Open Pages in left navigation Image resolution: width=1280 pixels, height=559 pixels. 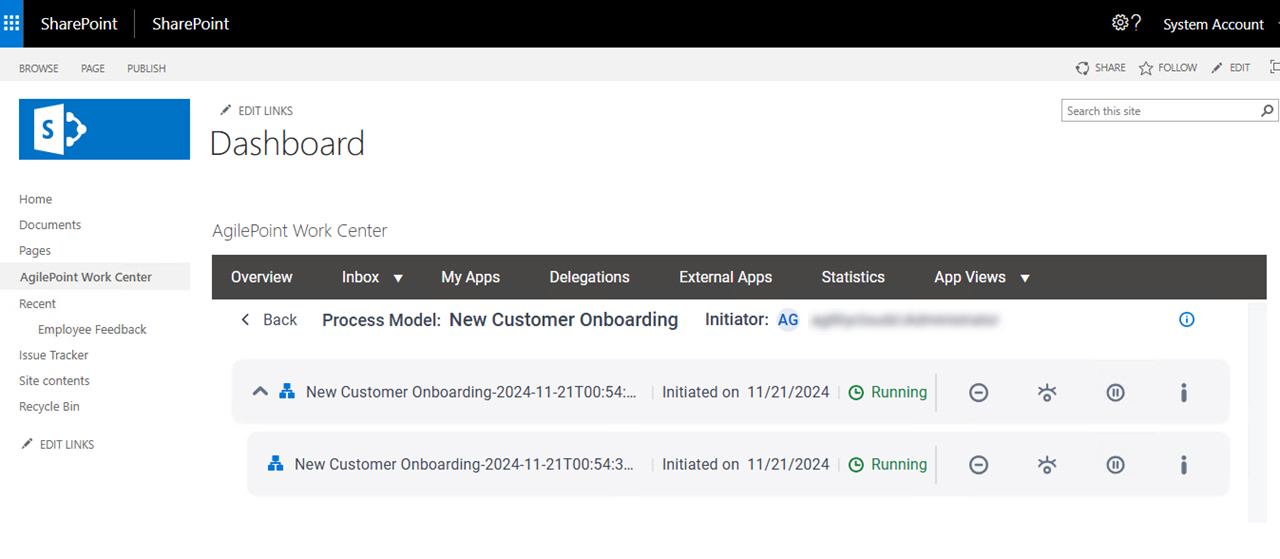click(x=35, y=251)
